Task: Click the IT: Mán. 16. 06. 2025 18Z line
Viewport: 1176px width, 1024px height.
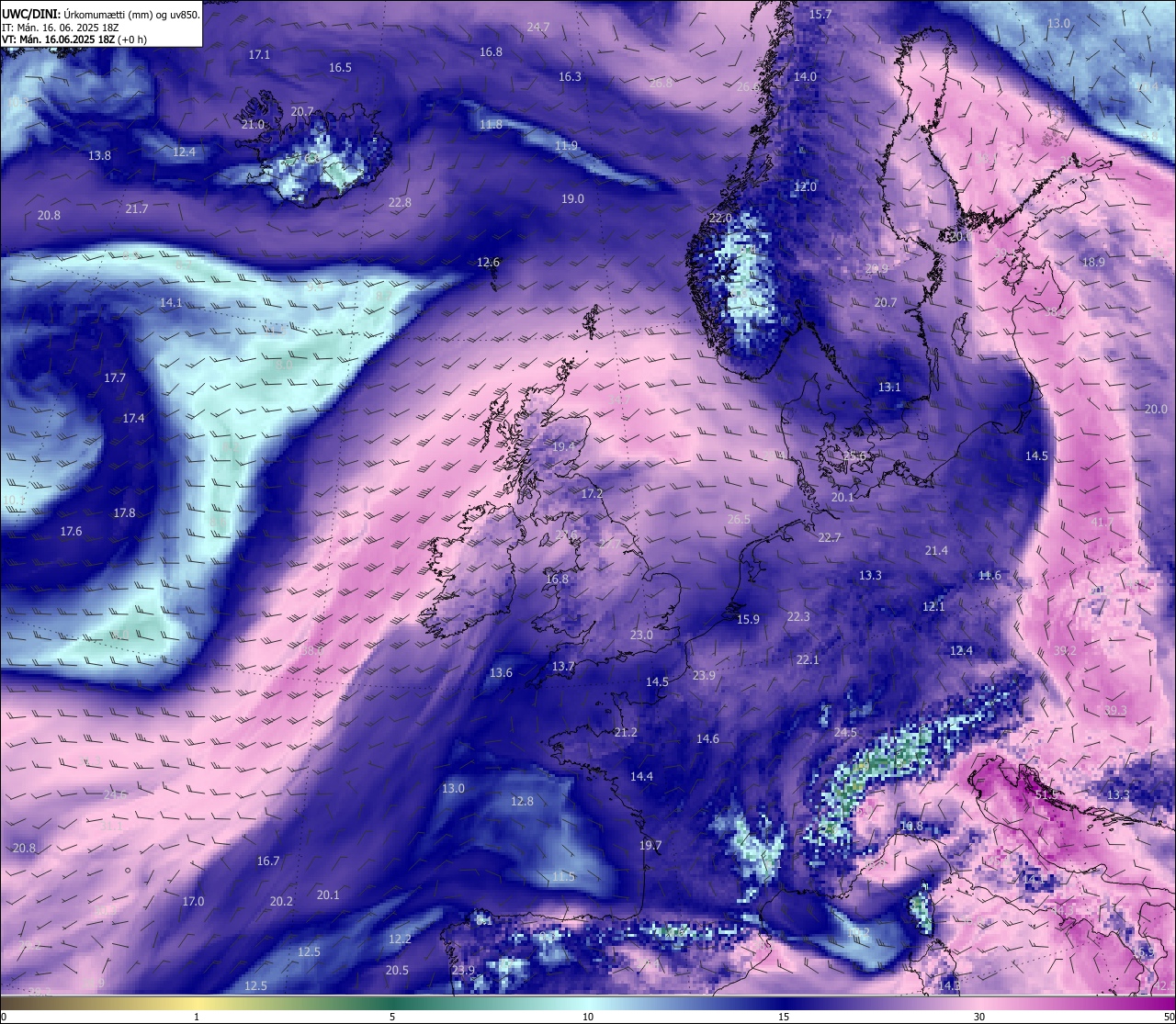Action: pyautogui.click(x=60, y=27)
